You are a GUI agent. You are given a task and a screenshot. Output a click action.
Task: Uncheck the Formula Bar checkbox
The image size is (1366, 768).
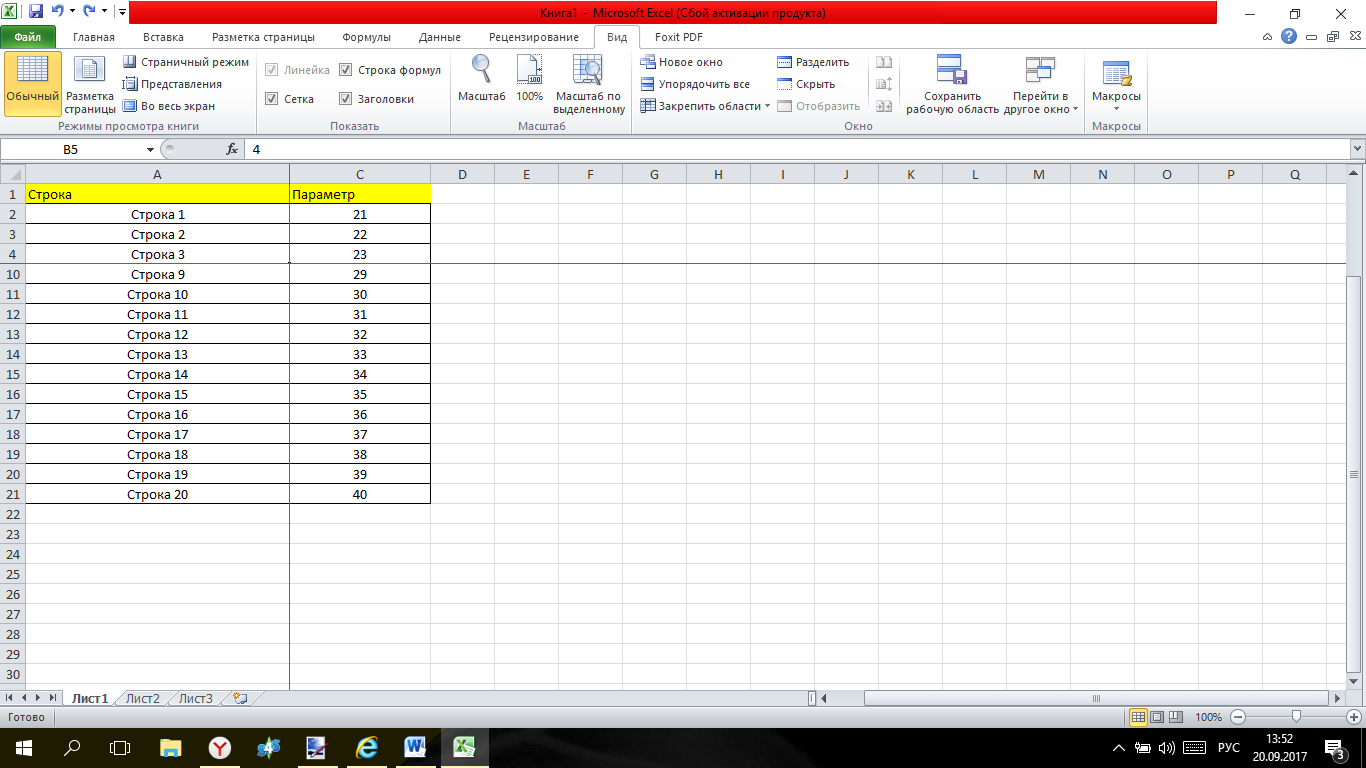(x=346, y=70)
